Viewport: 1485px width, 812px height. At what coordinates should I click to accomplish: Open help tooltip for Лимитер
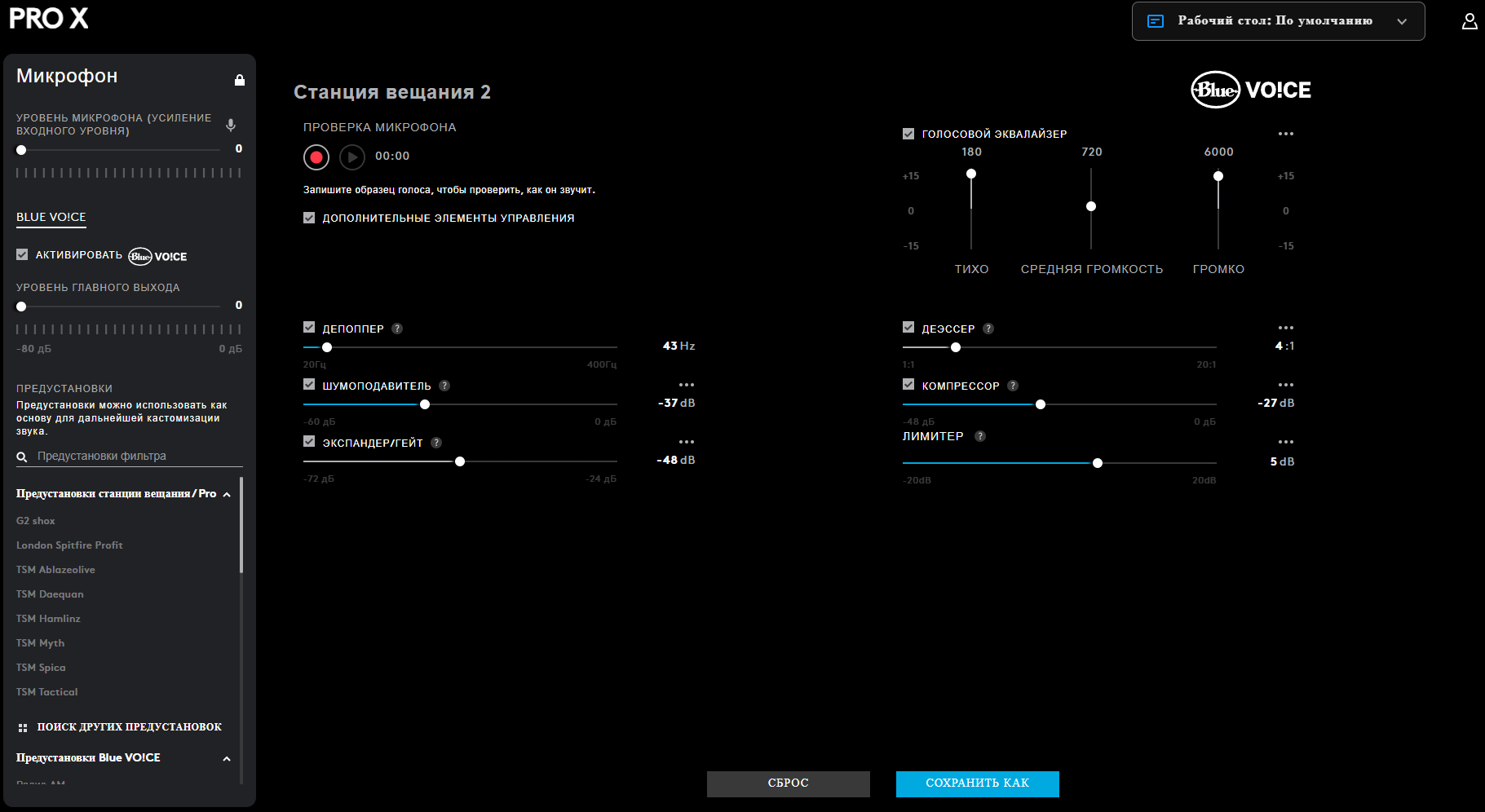click(x=980, y=436)
